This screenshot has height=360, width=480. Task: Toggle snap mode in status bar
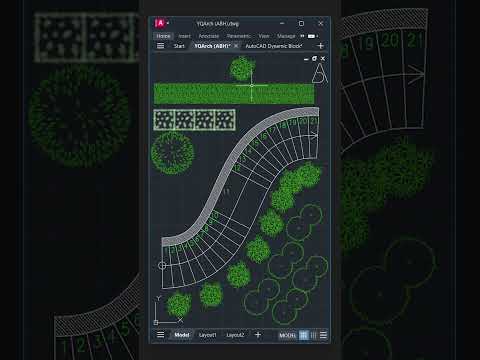313,335
